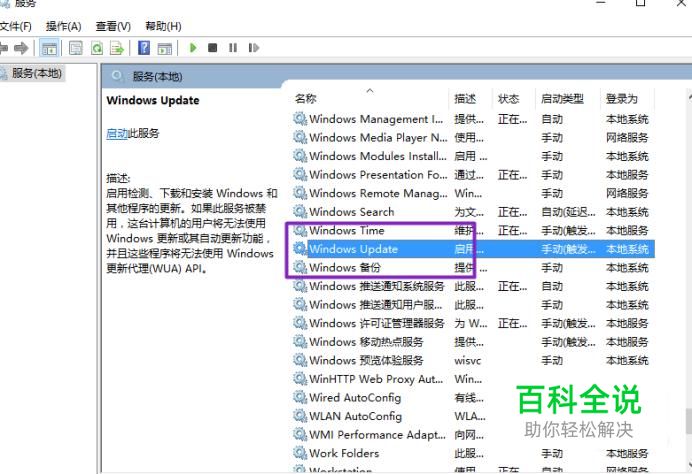Image resolution: width=692 pixels, height=474 pixels.
Task: Open the Properties toolbar icon
Action: [x=75, y=48]
